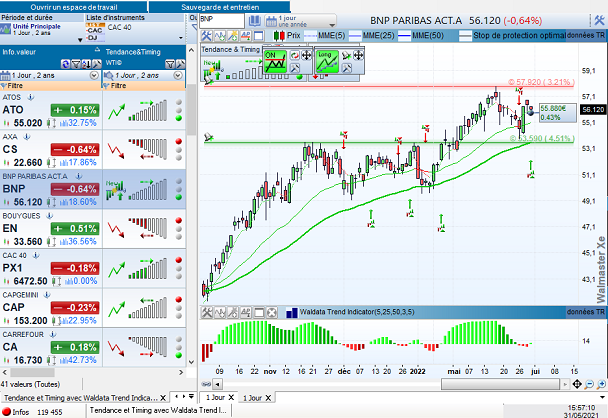Close the second 1 Jour tab
The width and height of the screenshot is (608, 418).
coord(268,398)
